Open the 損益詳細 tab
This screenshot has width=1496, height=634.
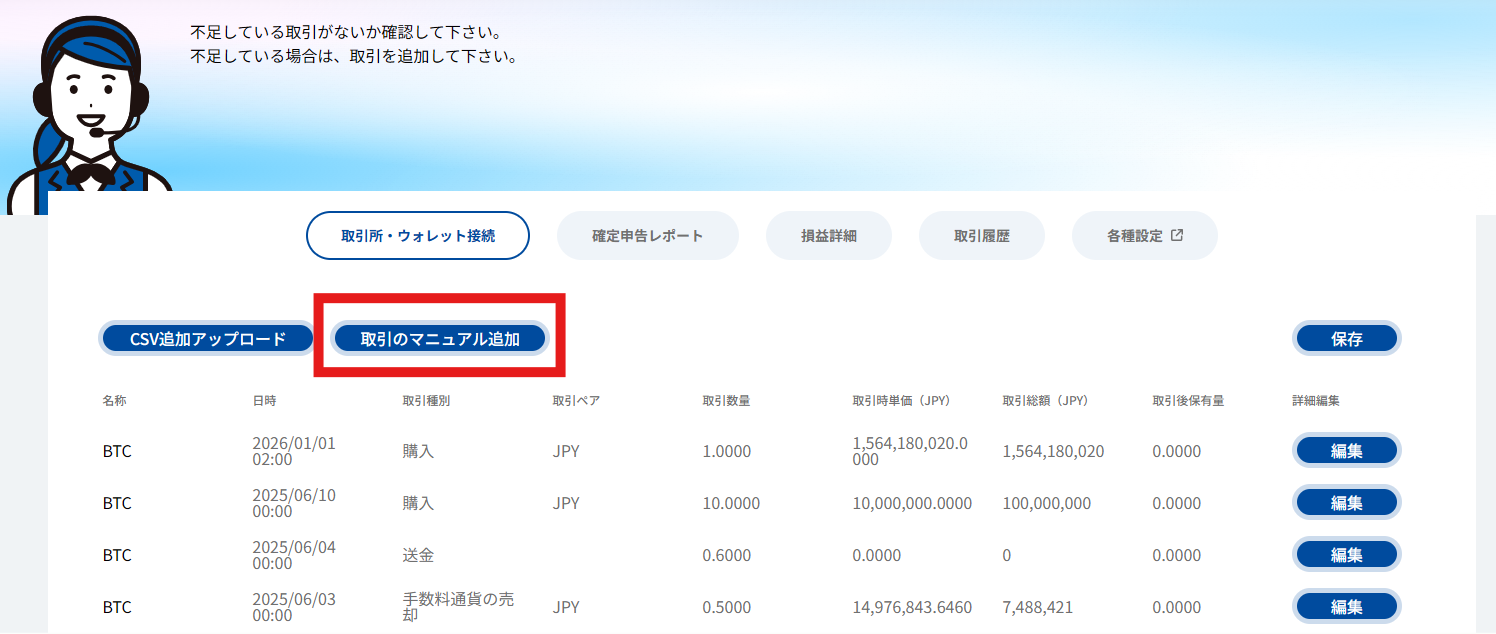[828, 236]
